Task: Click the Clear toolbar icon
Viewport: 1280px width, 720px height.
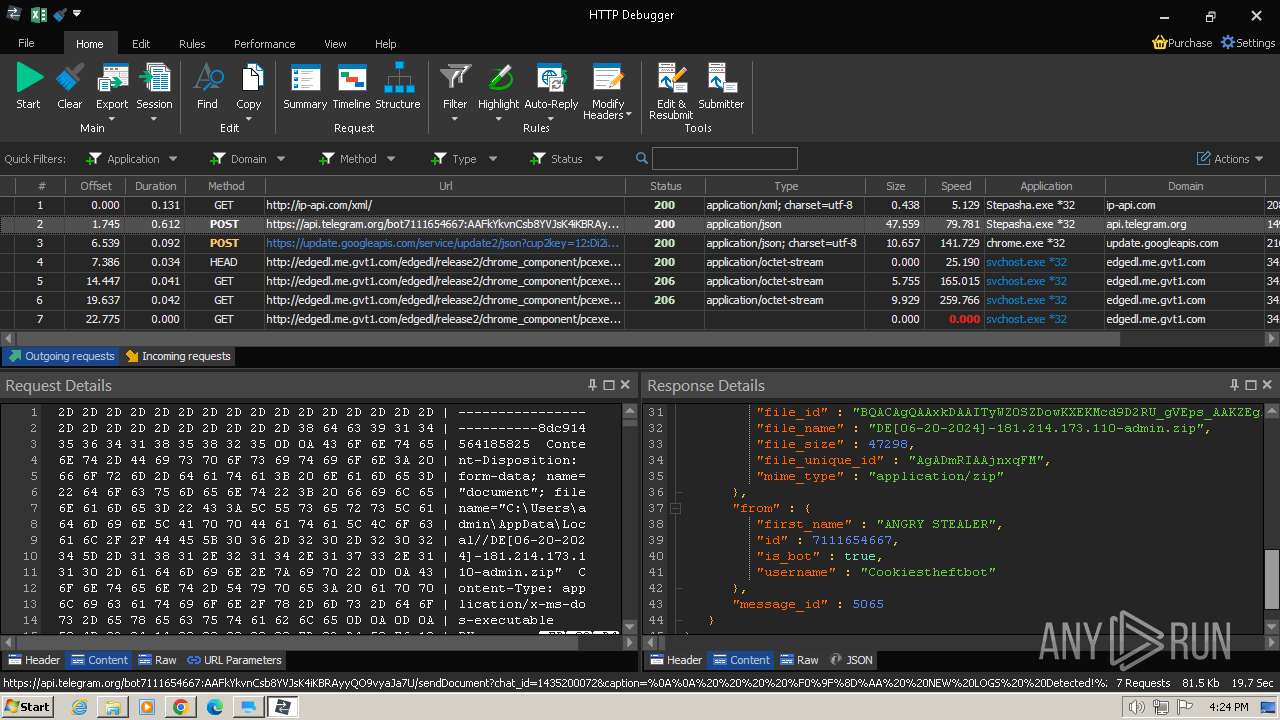Action: (x=70, y=78)
